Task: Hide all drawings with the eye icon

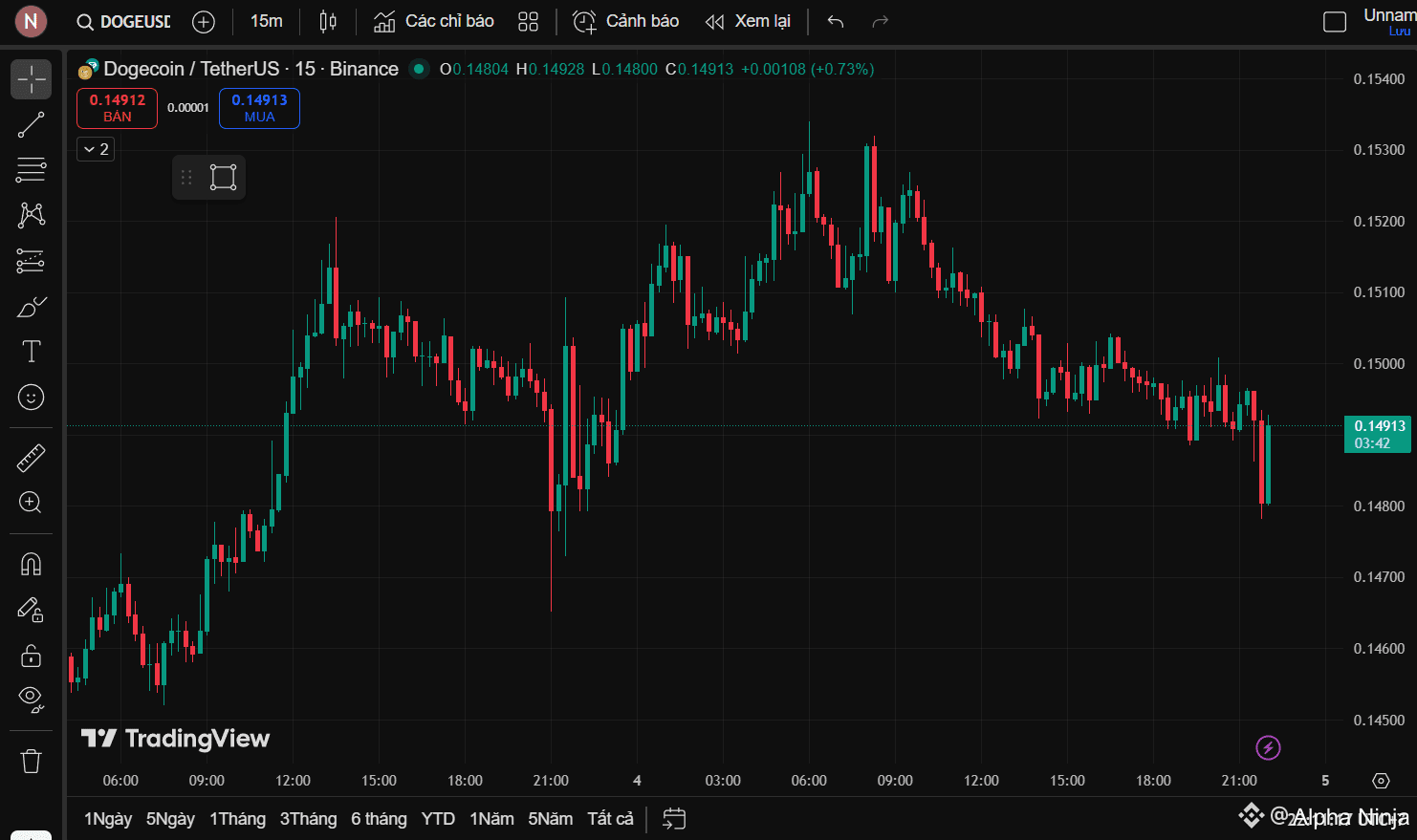Action: [31, 700]
